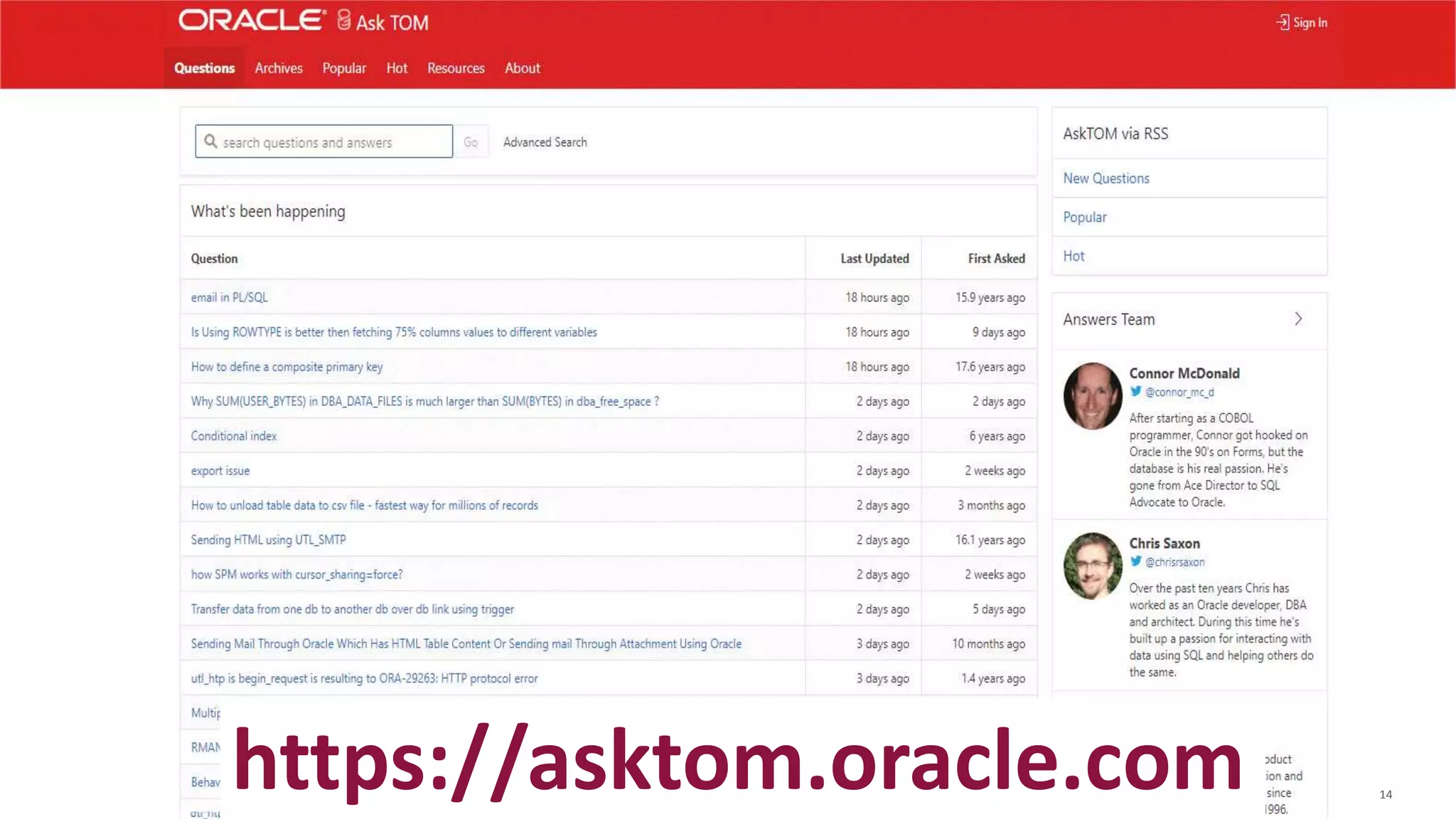Open the Hot tab
1456x819 pixels.
[397, 68]
